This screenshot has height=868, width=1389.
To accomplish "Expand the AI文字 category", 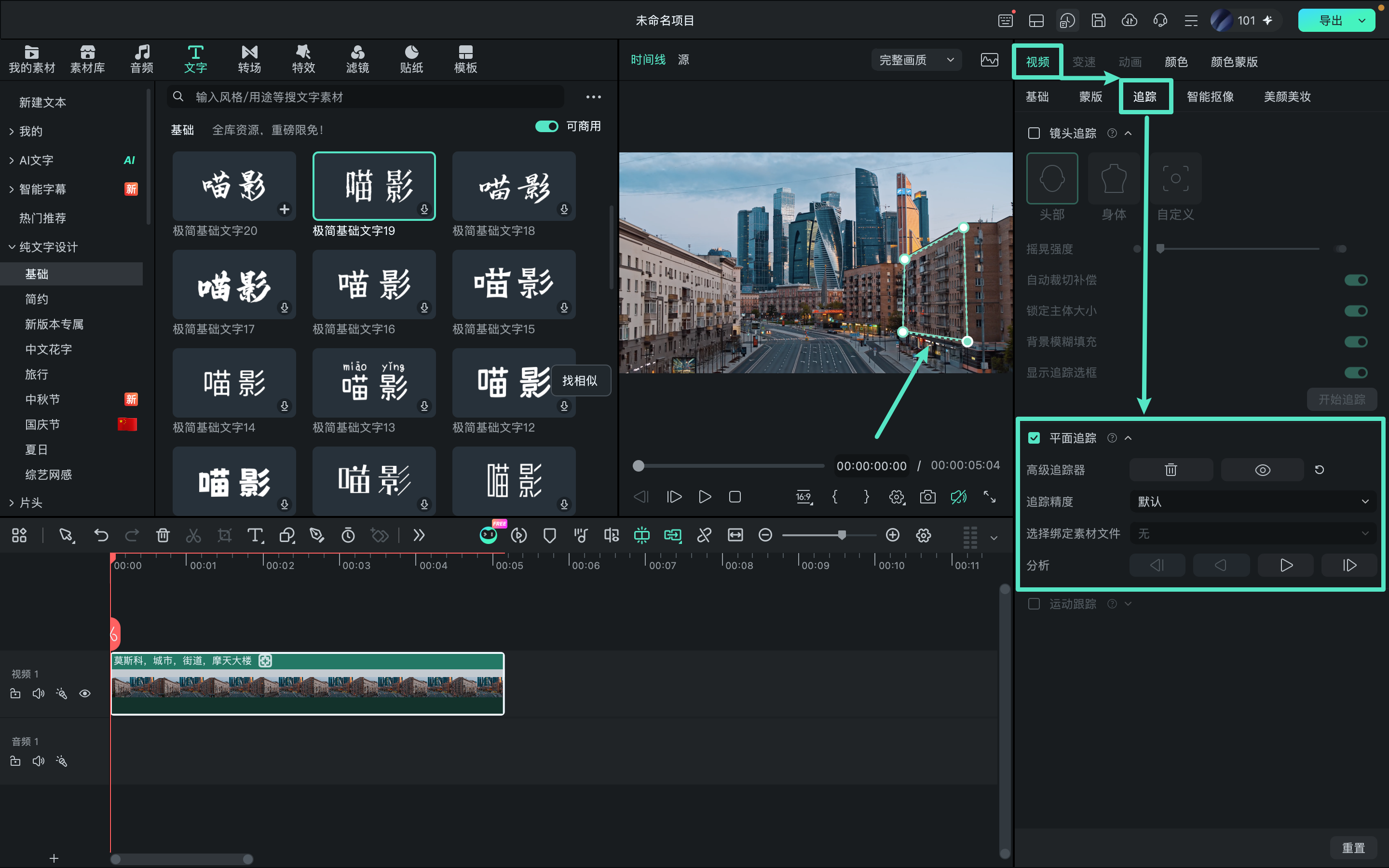I will (x=12, y=160).
